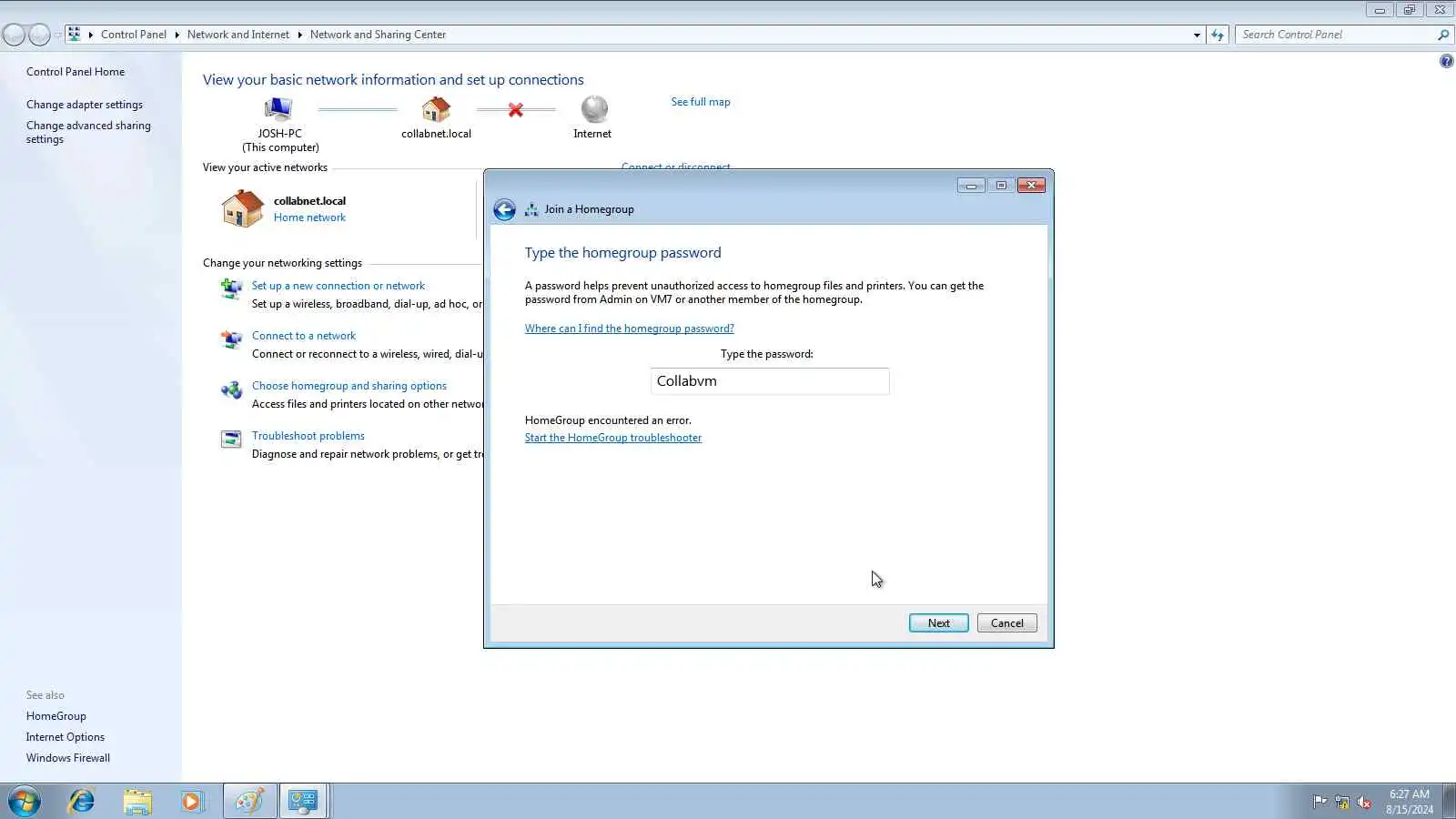Image resolution: width=1456 pixels, height=819 pixels.
Task: Minimize the Join a Homegroup dialog
Action: coord(971,186)
